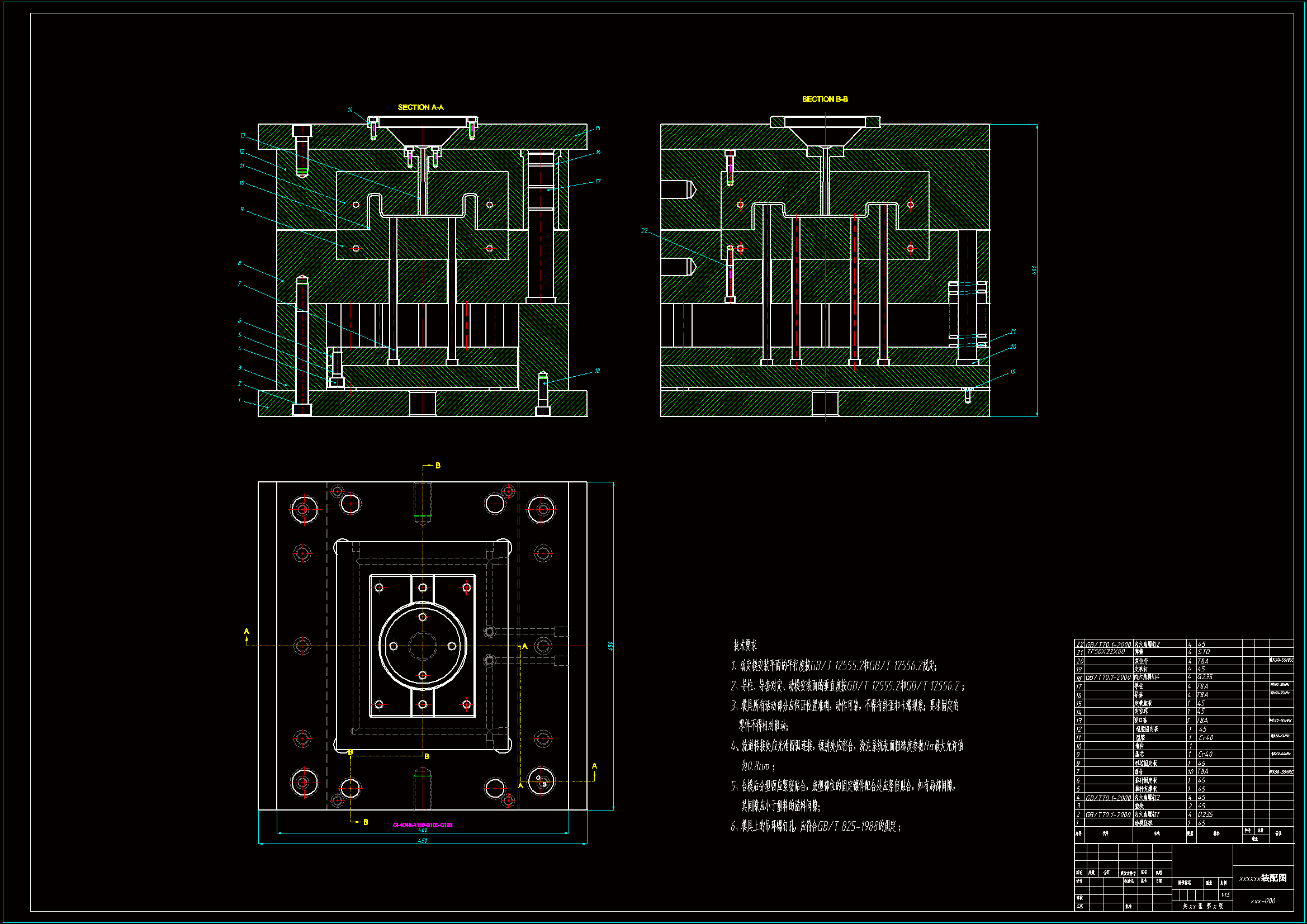Click the A section marker left of plan view

[x=247, y=631]
